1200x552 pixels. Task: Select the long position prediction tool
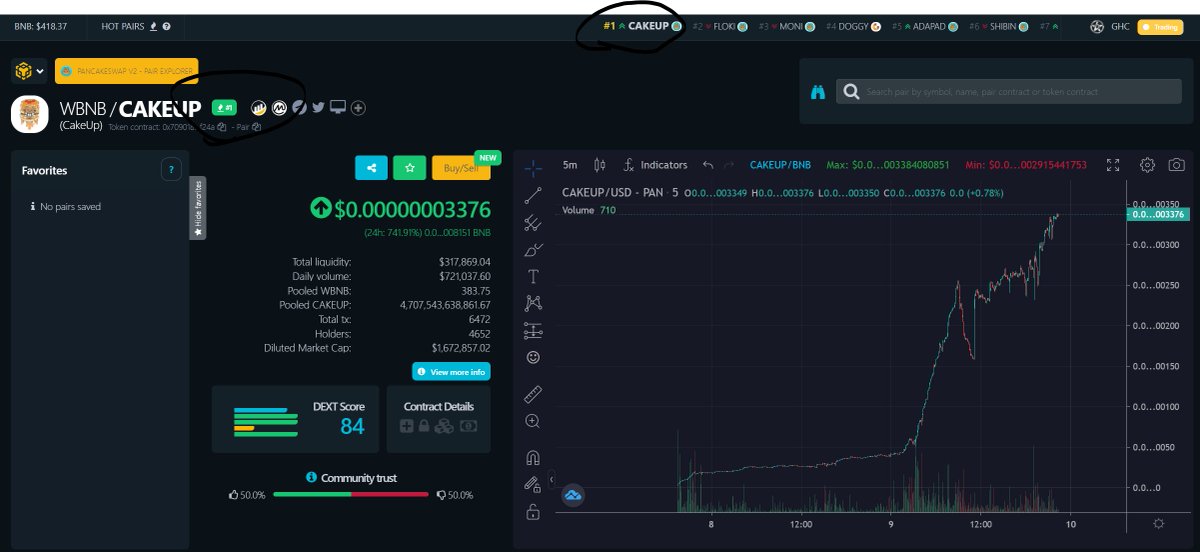(x=533, y=330)
